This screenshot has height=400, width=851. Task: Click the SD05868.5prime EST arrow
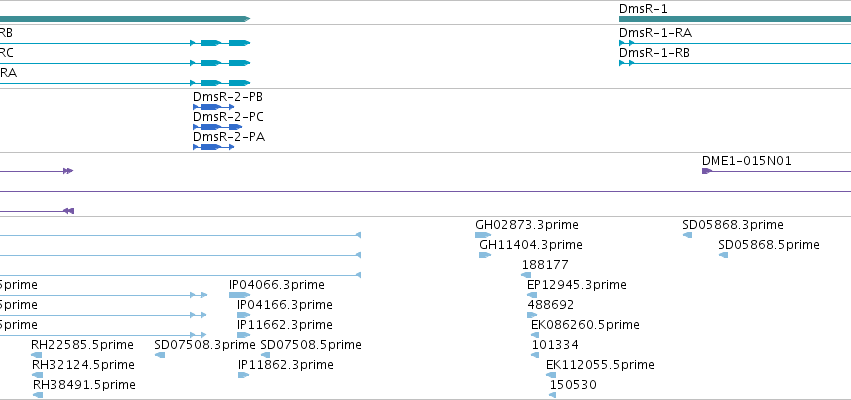click(x=723, y=255)
